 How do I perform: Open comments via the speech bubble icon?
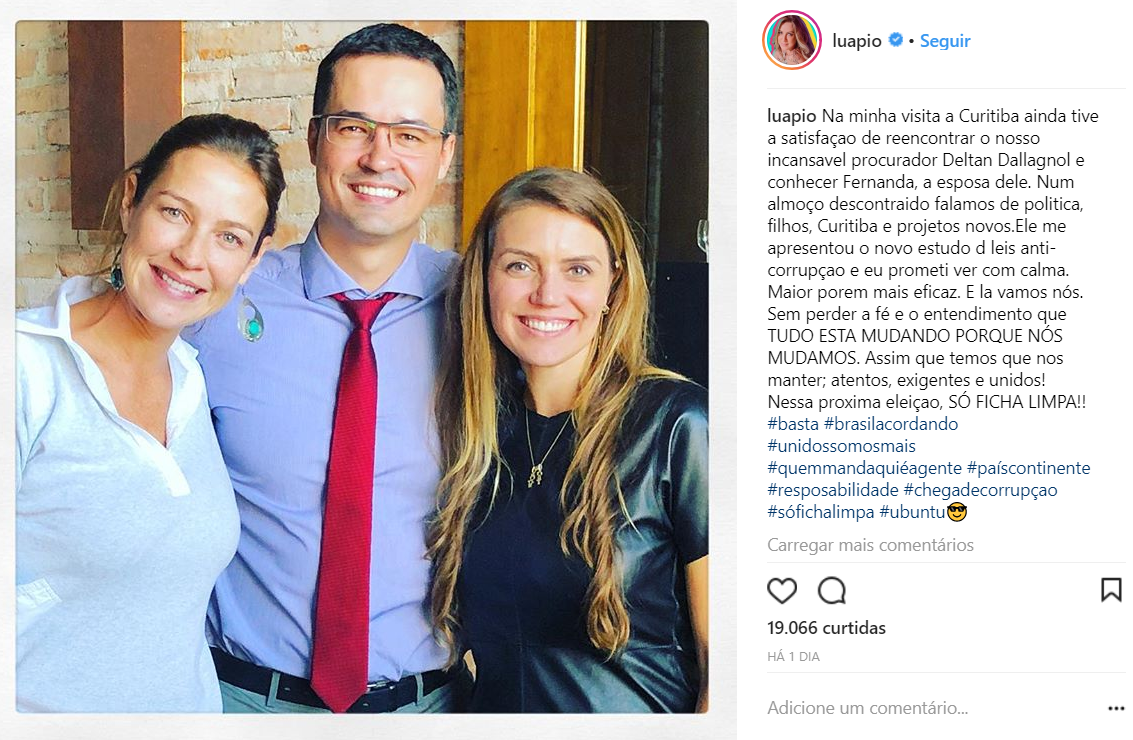point(832,590)
